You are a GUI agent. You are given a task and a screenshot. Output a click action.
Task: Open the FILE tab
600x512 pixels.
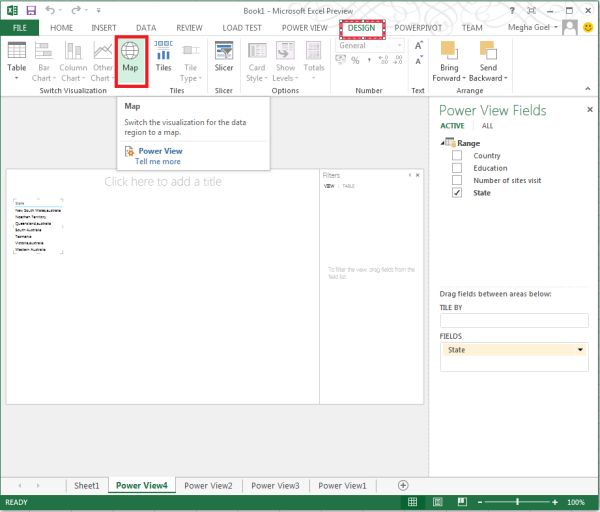(x=20, y=28)
